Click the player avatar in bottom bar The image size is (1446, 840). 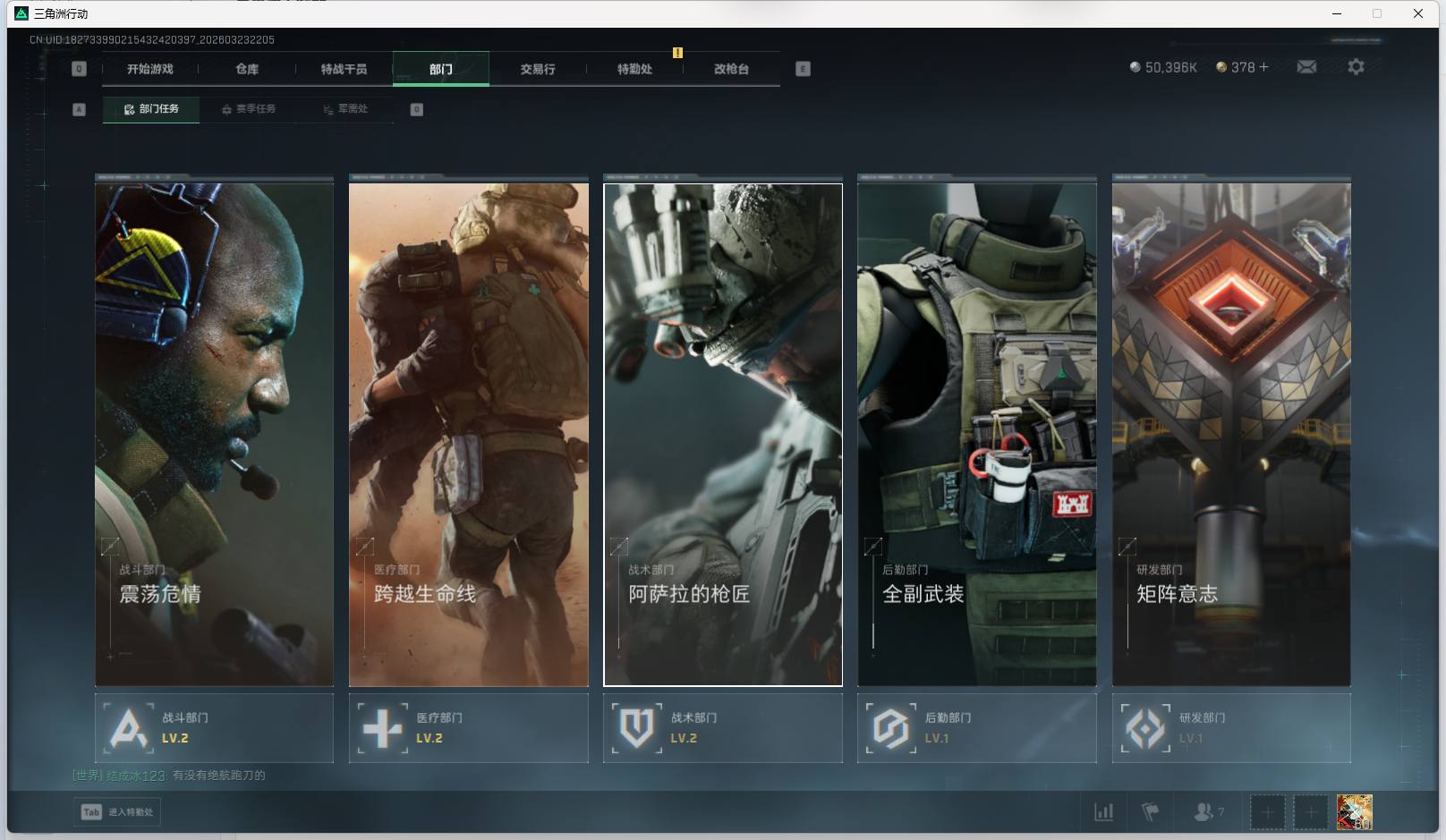tap(1354, 812)
